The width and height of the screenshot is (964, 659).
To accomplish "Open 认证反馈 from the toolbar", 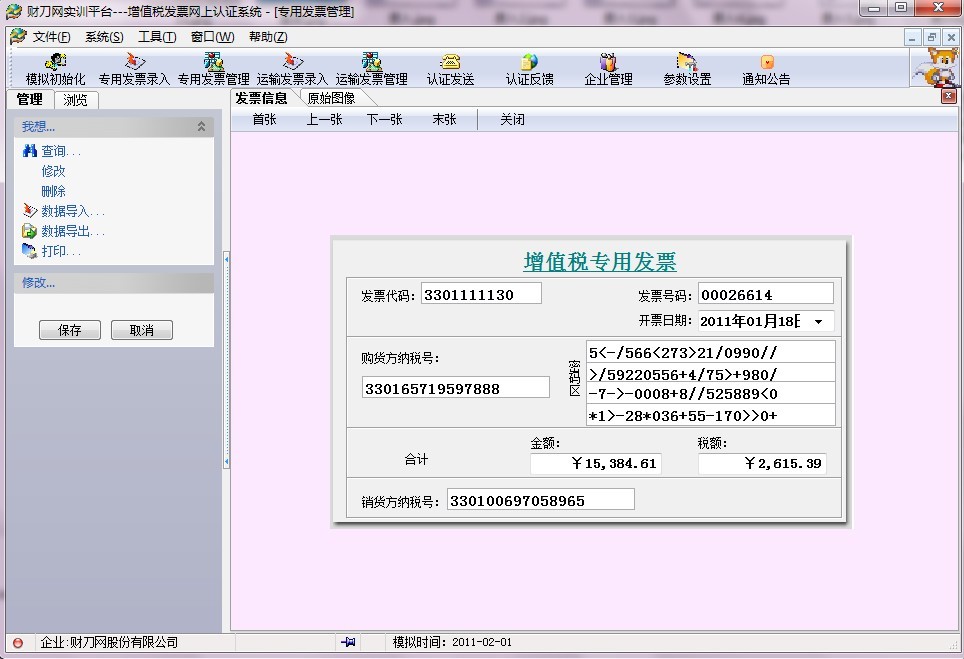I will pyautogui.click(x=529, y=63).
